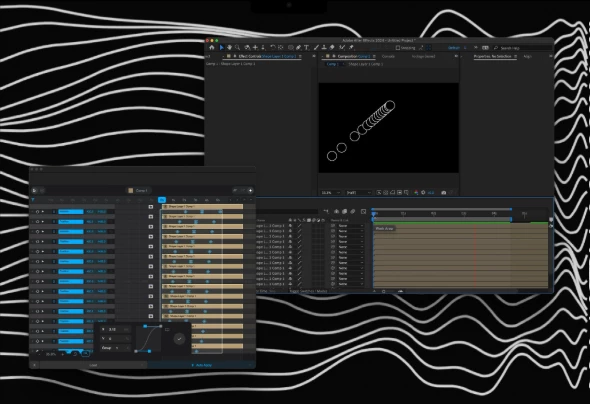This screenshot has height=404, width=590.
Task: Select the Eraser tool
Action: pyautogui.click(x=332, y=48)
